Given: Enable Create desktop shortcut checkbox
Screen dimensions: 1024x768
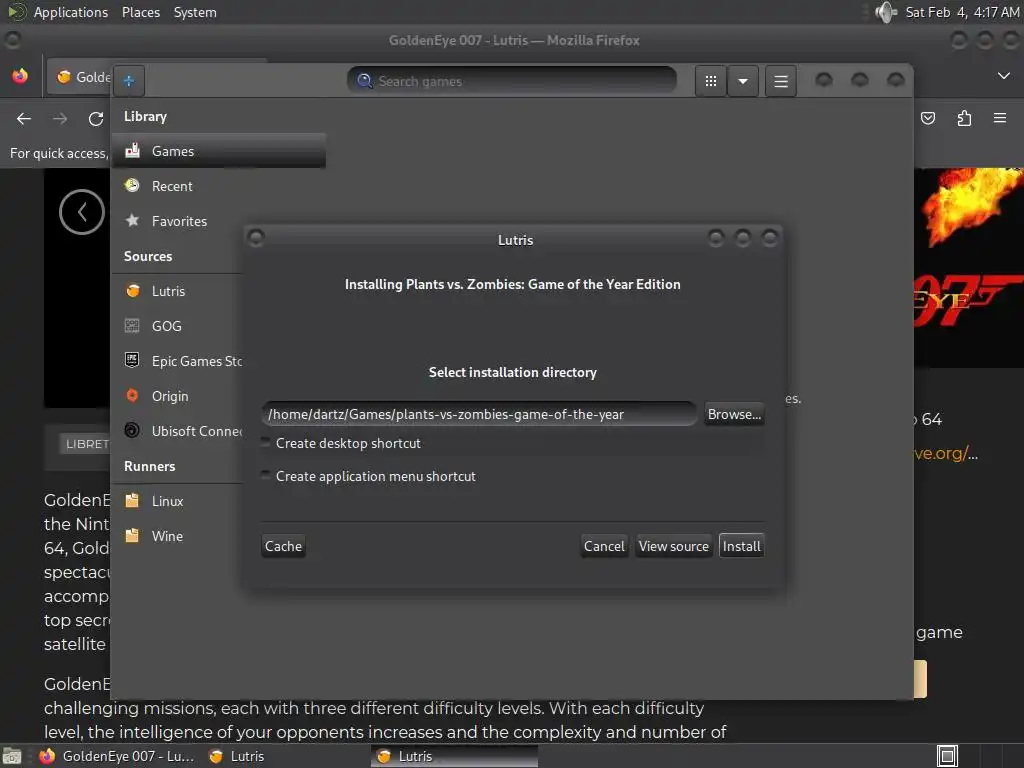Looking at the screenshot, I should pyautogui.click(x=265, y=443).
